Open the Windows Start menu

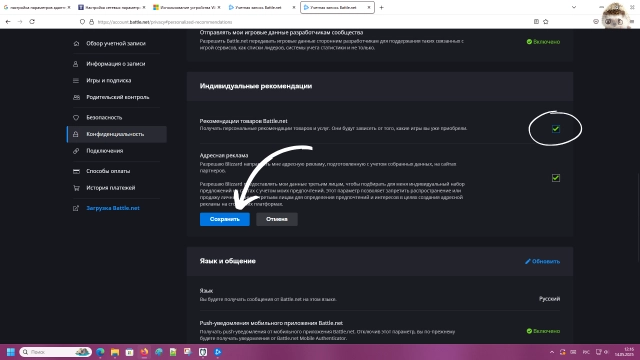coord(11,352)
